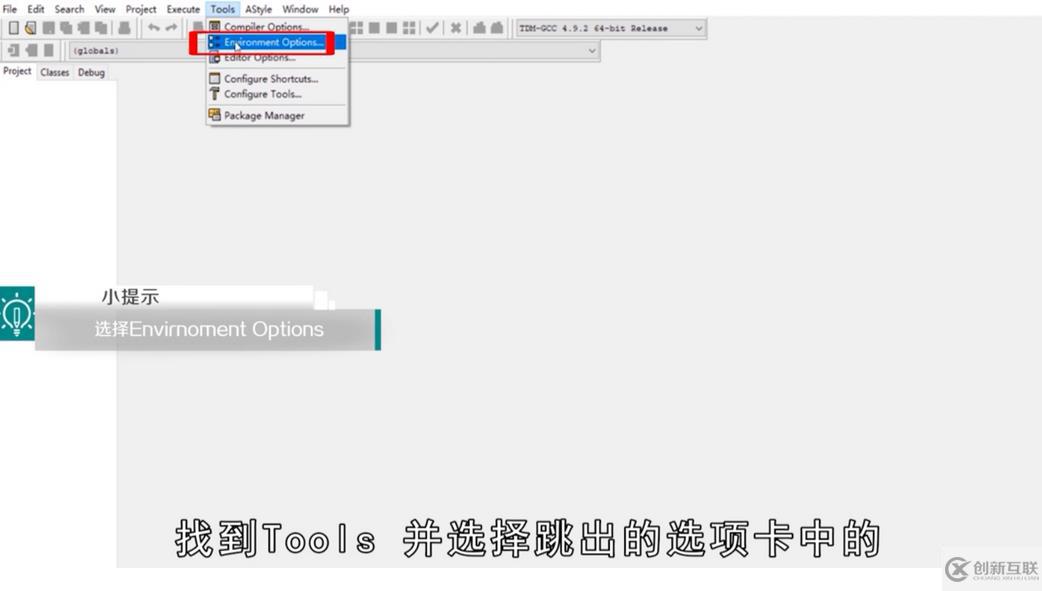The image size is (1042, 591).
Task: Redo the last undone edit
Action: coord(170,27)
